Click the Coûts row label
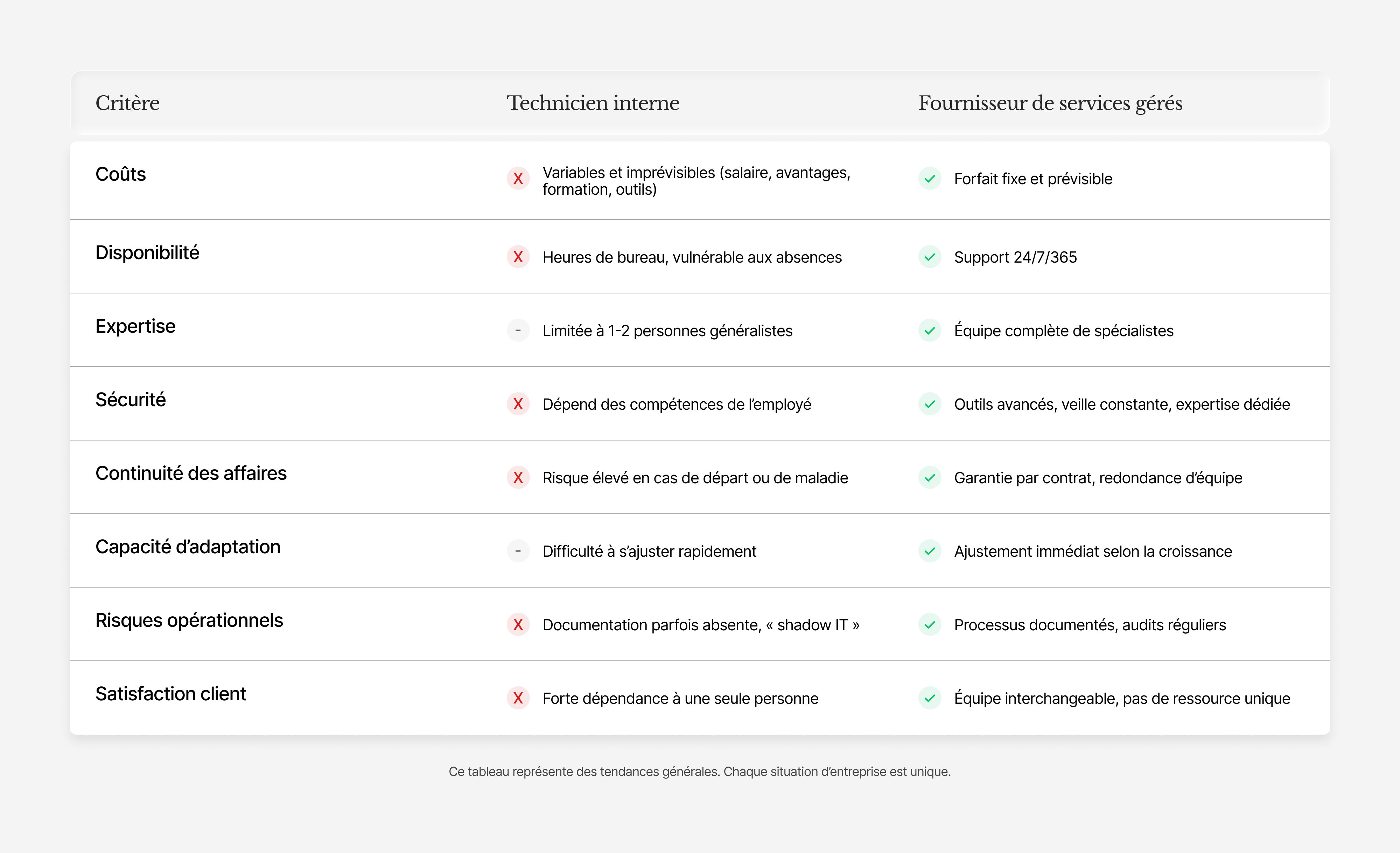 point(120,174)
